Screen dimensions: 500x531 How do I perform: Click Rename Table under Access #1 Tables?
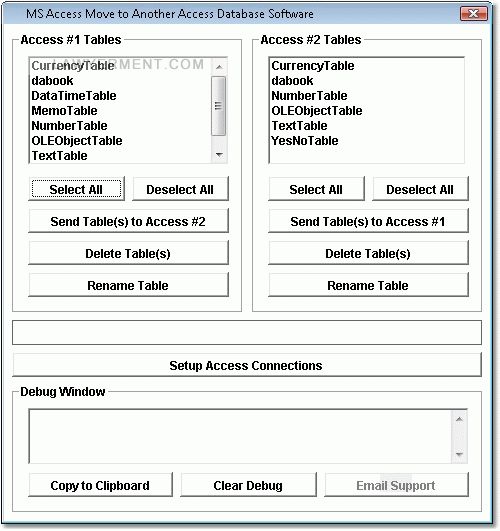pos(128,285)
